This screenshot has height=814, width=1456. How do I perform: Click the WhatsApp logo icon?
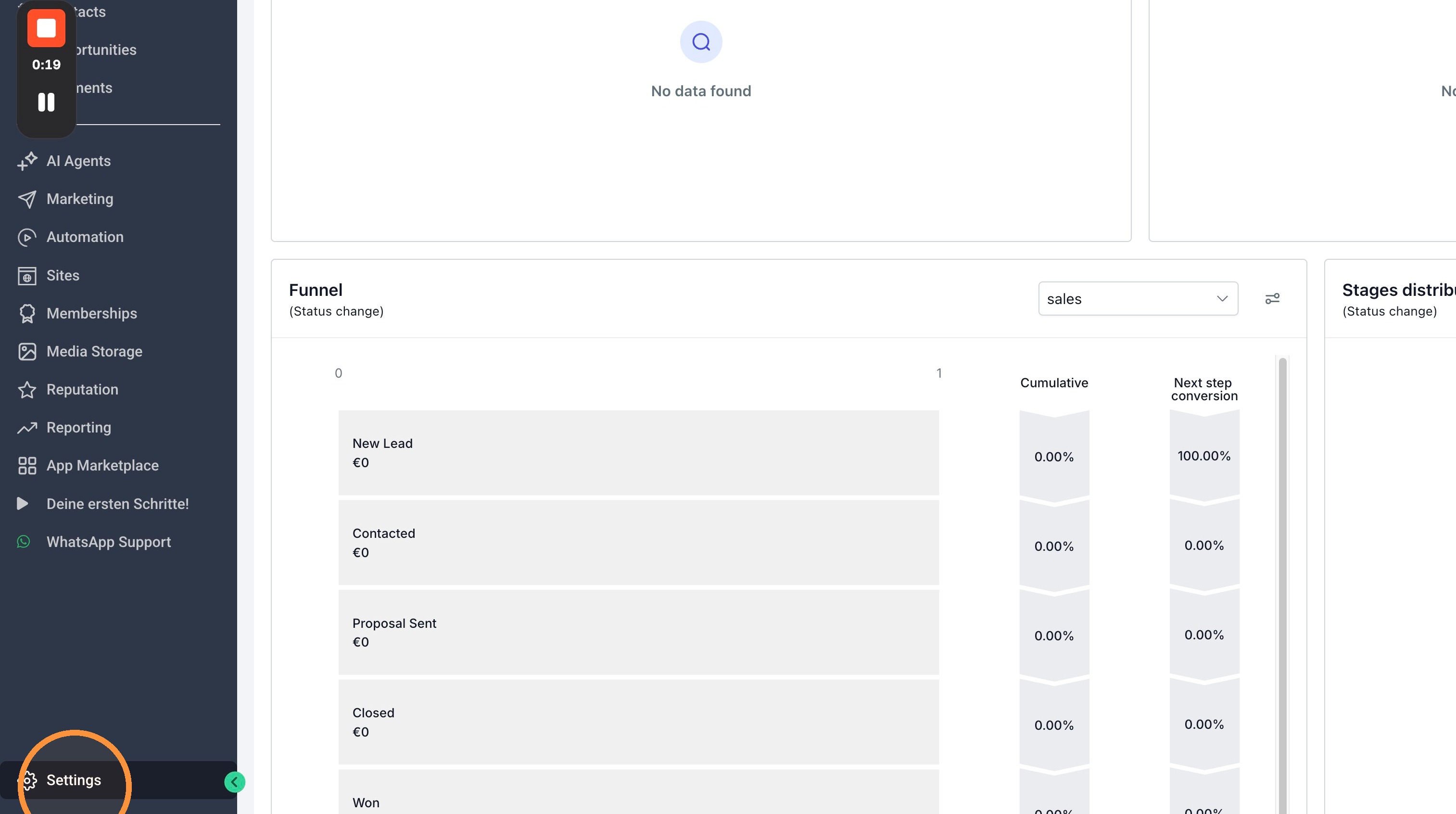point(23,542)
